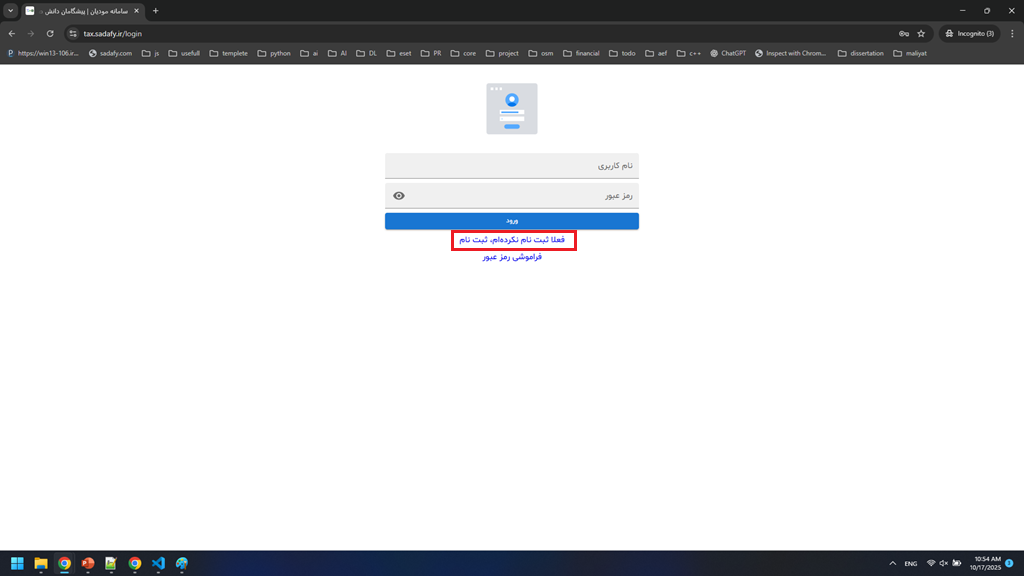Open the Chrome three-dot menu
Screen dimensions: 1024x576
click(1010, 33)
